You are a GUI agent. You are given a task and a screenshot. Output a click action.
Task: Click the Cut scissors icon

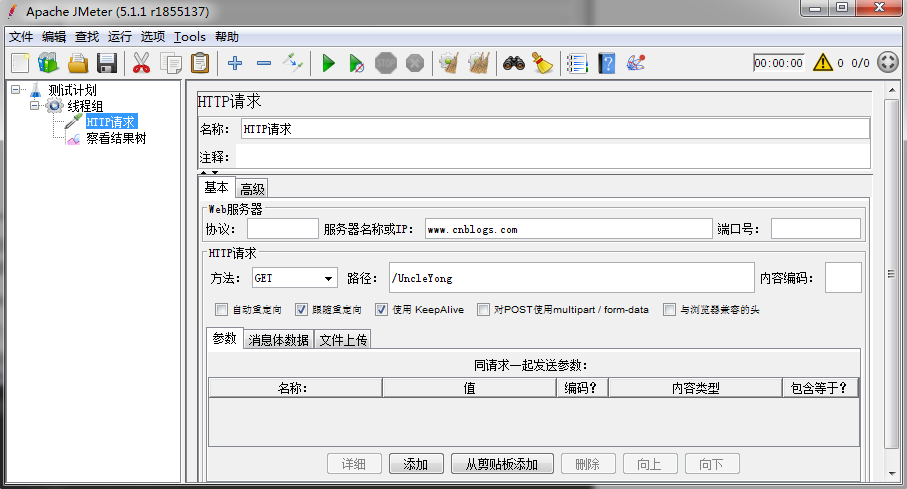tap(141, 63)
